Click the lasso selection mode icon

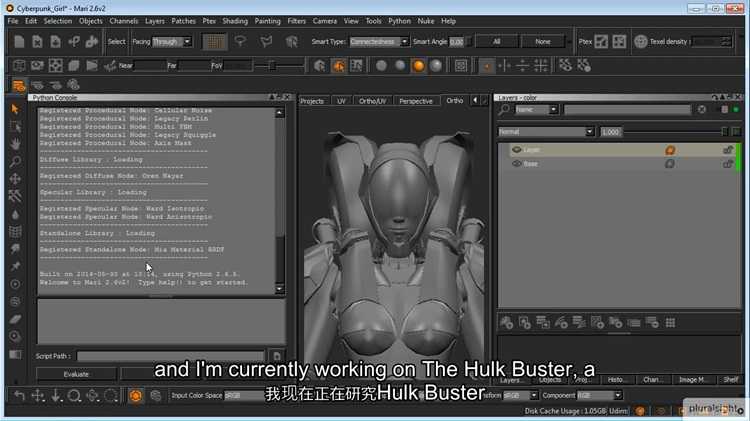pos(240,42)
